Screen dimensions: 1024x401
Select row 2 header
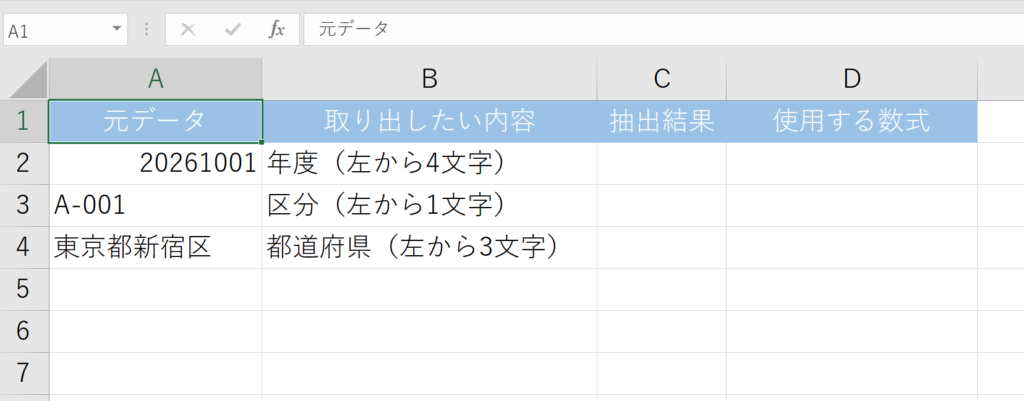click(24, 163)
